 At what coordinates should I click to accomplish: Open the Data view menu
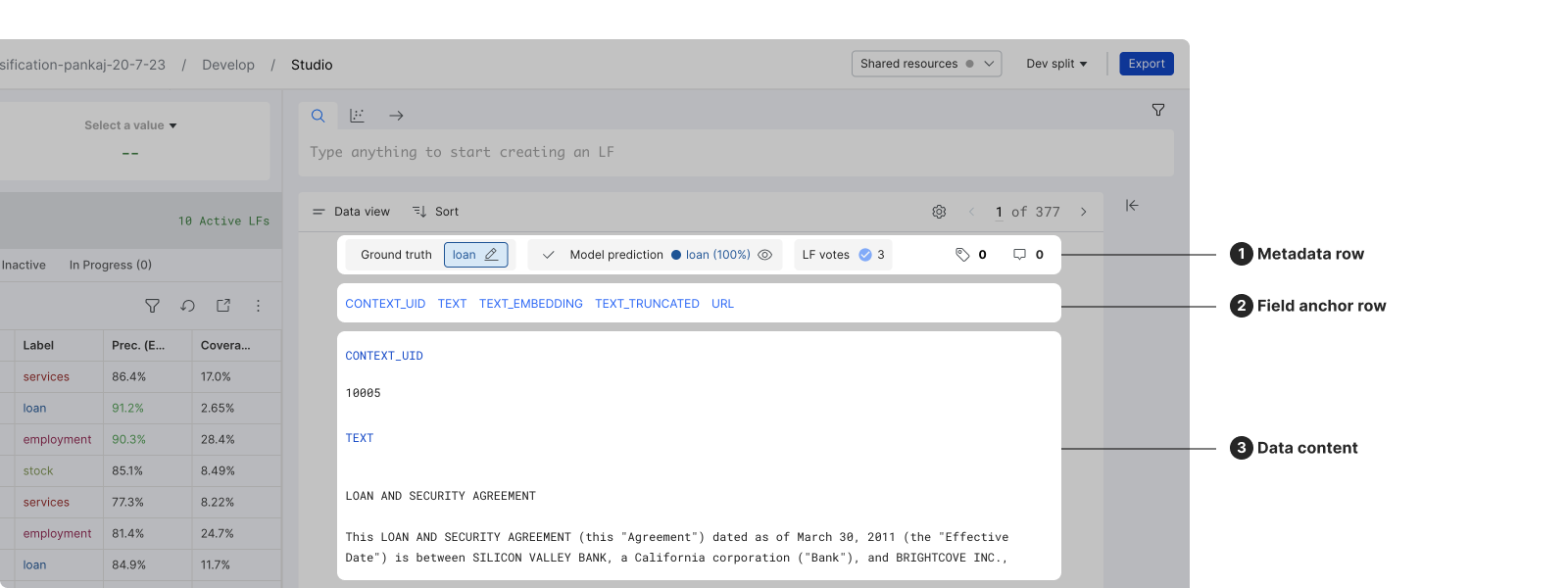click(351, 212)
